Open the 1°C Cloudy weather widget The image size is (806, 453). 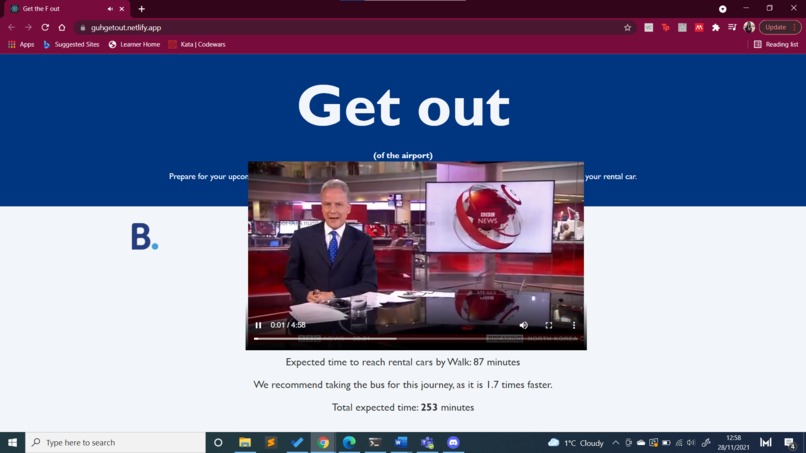tap(576, 443)
